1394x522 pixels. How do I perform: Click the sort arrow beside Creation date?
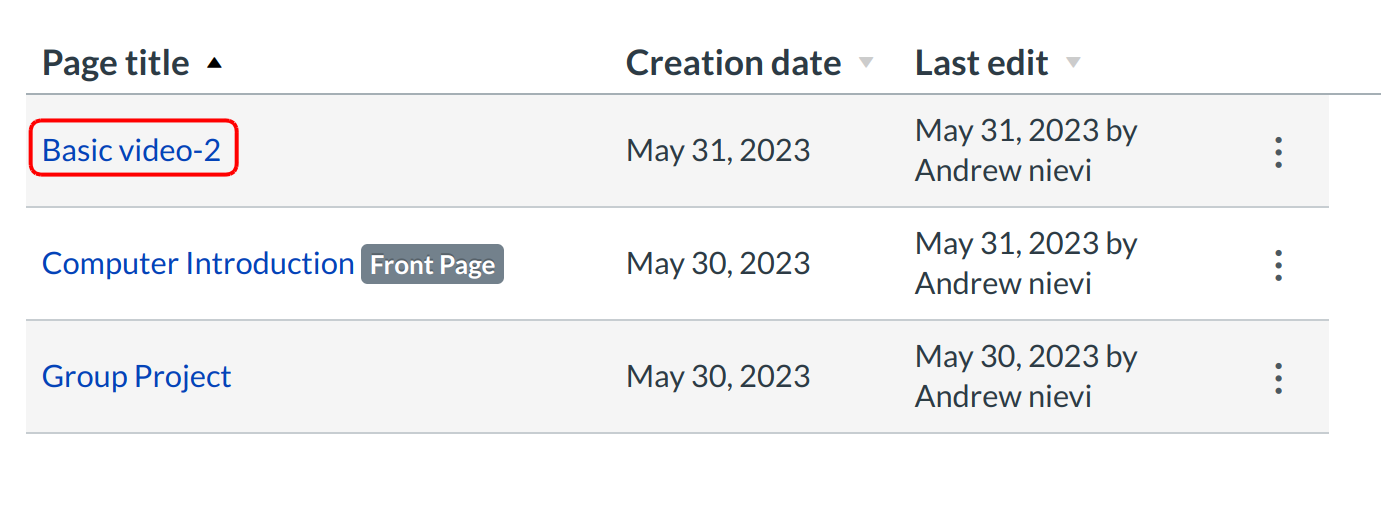866,64
